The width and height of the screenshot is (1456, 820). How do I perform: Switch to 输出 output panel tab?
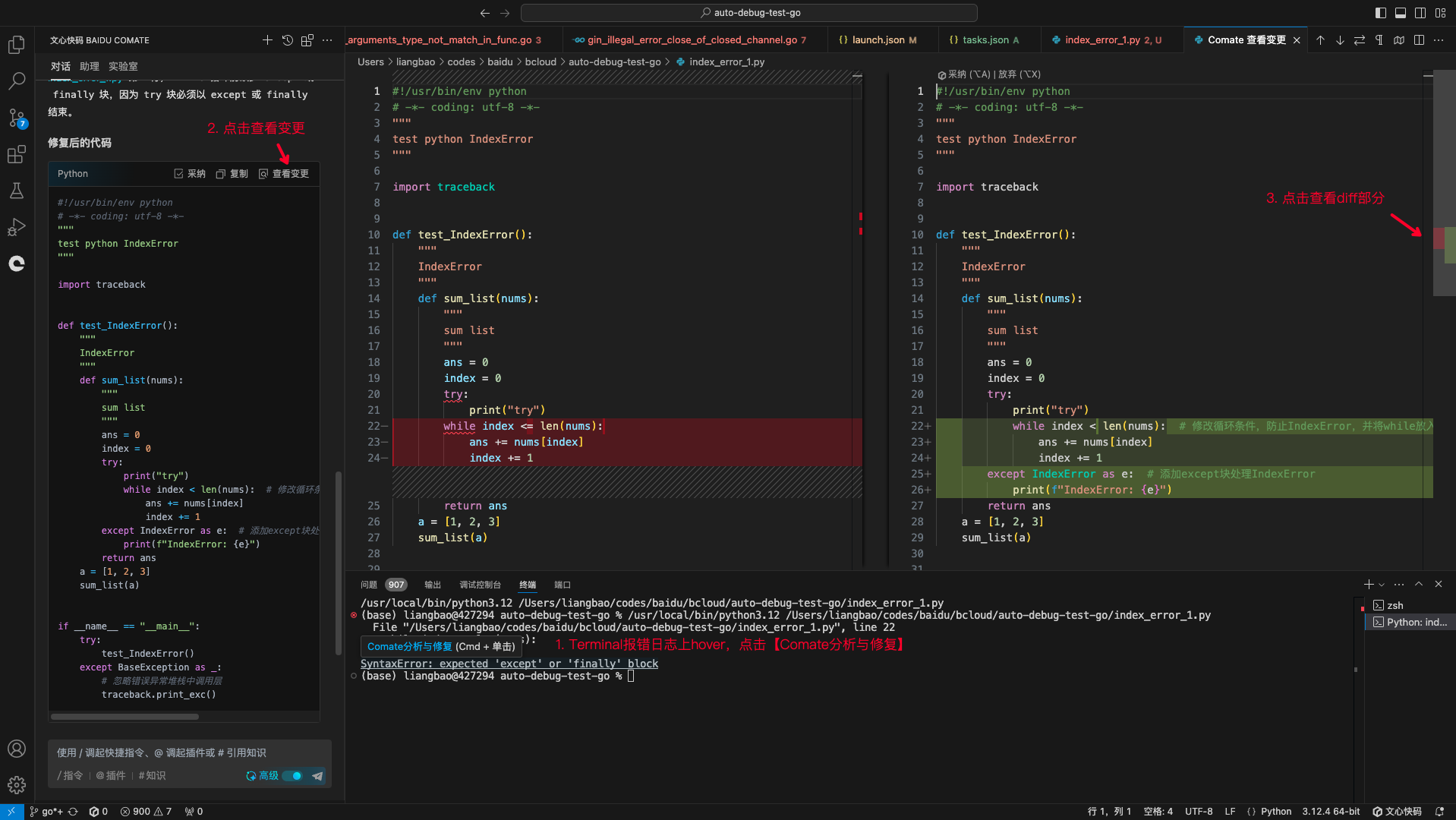click(433, 585)
